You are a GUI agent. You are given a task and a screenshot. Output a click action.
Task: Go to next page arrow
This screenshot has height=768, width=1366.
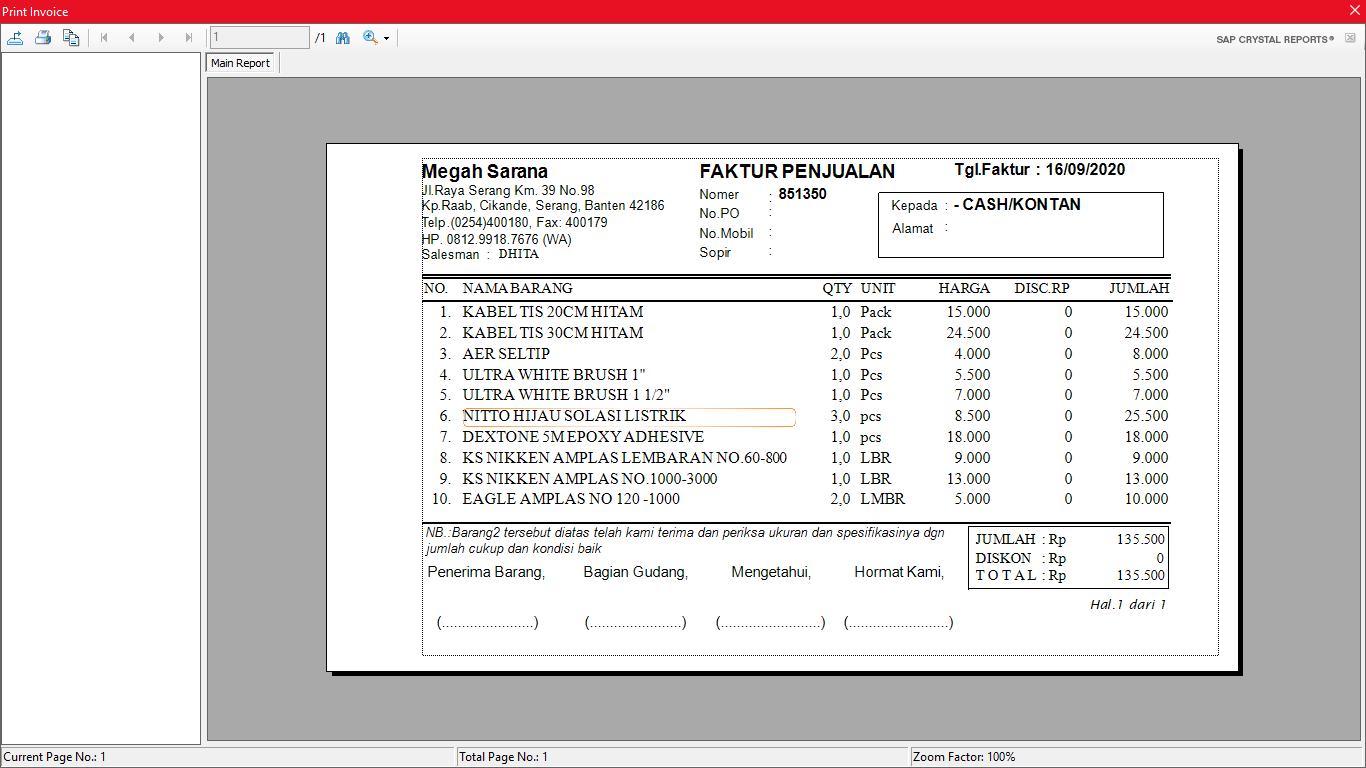(160, 38)
